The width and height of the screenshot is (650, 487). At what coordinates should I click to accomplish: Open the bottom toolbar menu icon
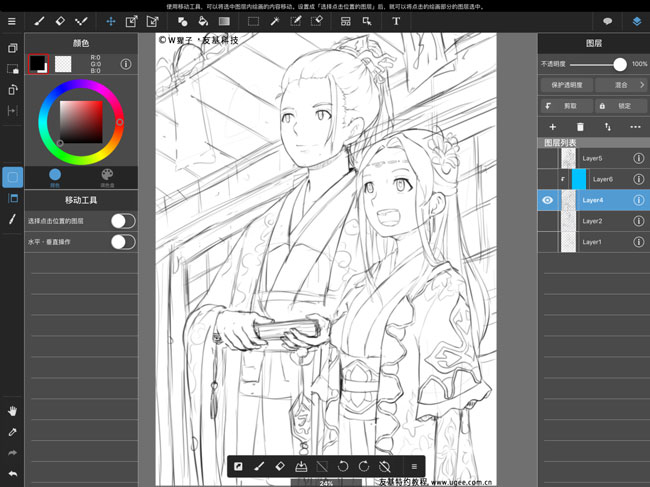pos(414,467)
